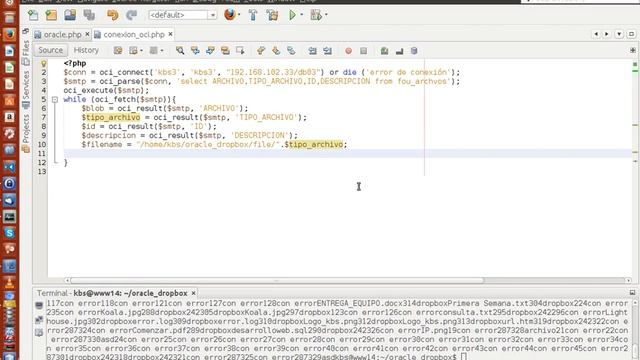Click Shift Line Left icon
This screenshot has width=640, height=360.
(312, 51)
